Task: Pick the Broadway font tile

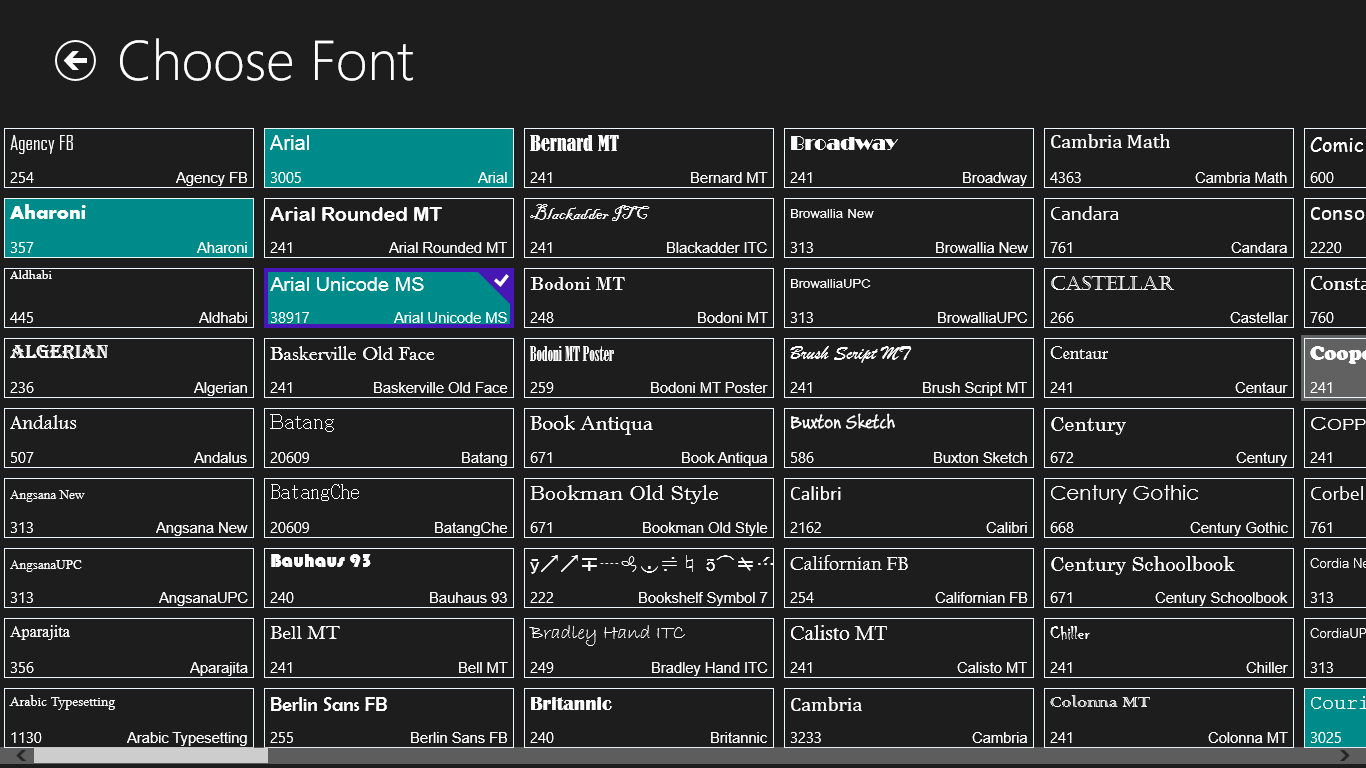Action: (x=909, y=158)
